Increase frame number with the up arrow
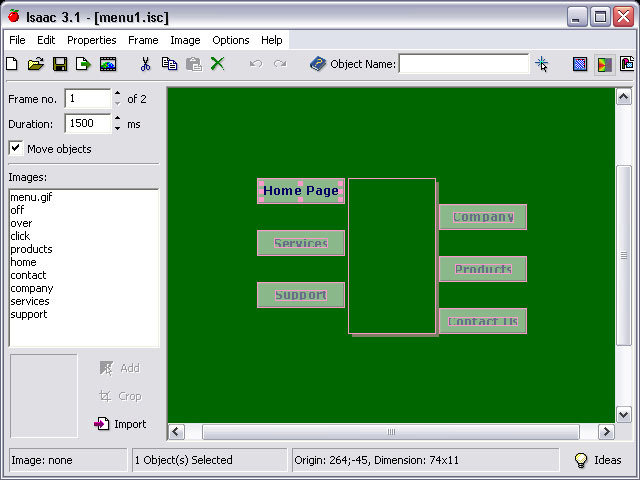 point(118,93)
